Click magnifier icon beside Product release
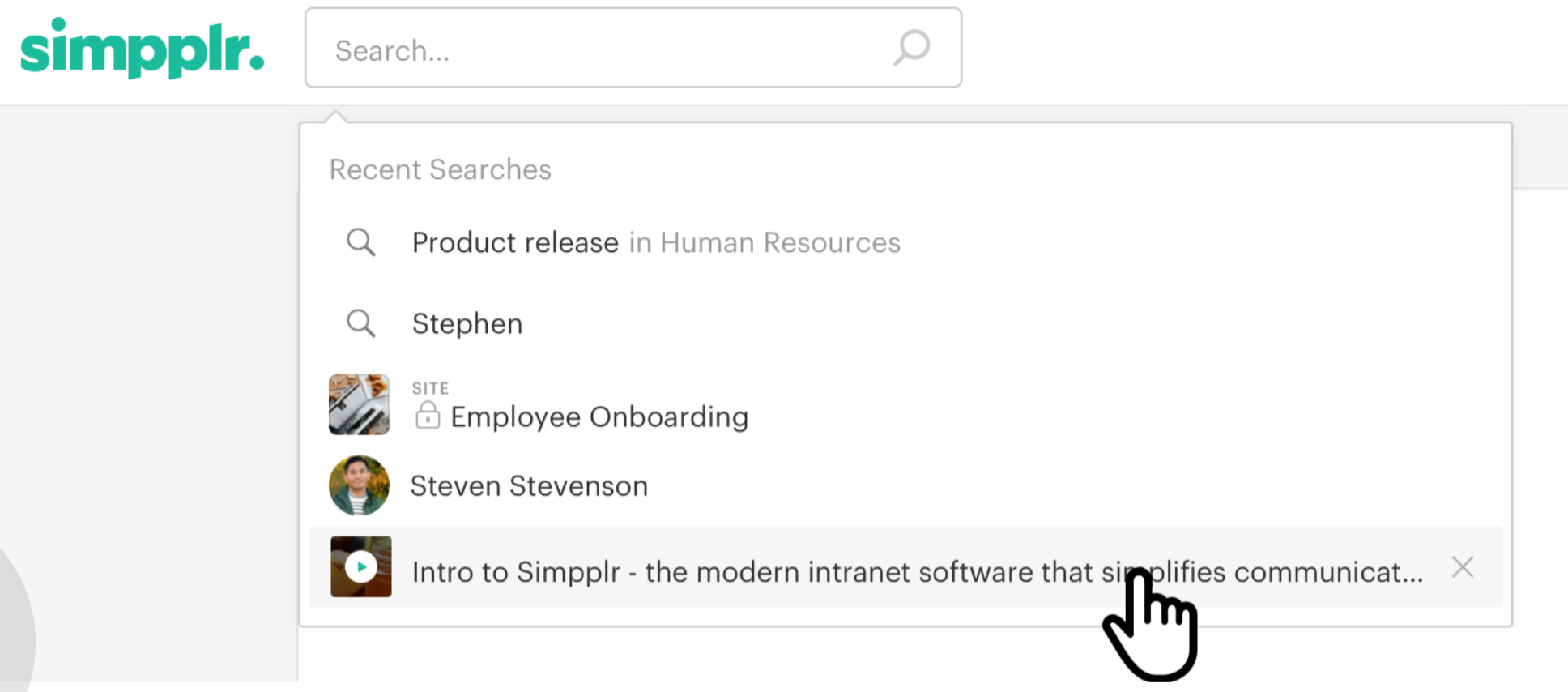Image resolution: width=1568 pixels, height=692 pixels. 360,242
